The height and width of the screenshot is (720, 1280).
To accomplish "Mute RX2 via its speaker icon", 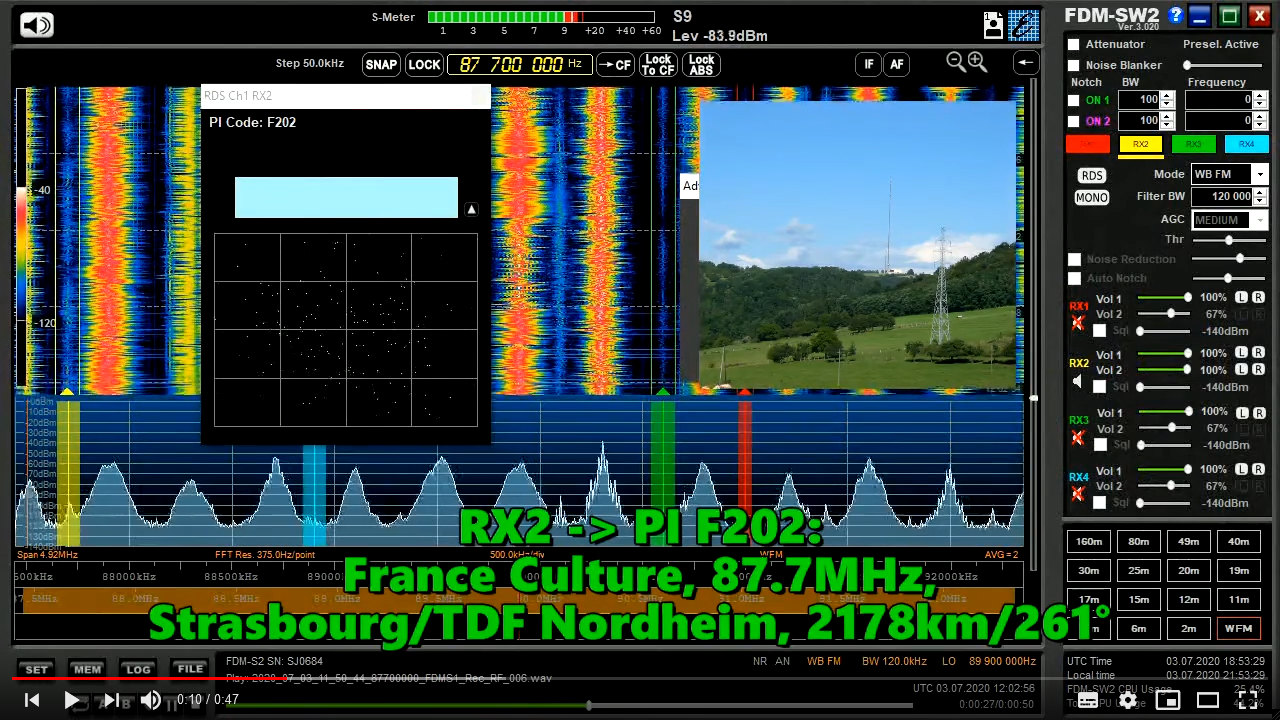I will [1078, 381].
